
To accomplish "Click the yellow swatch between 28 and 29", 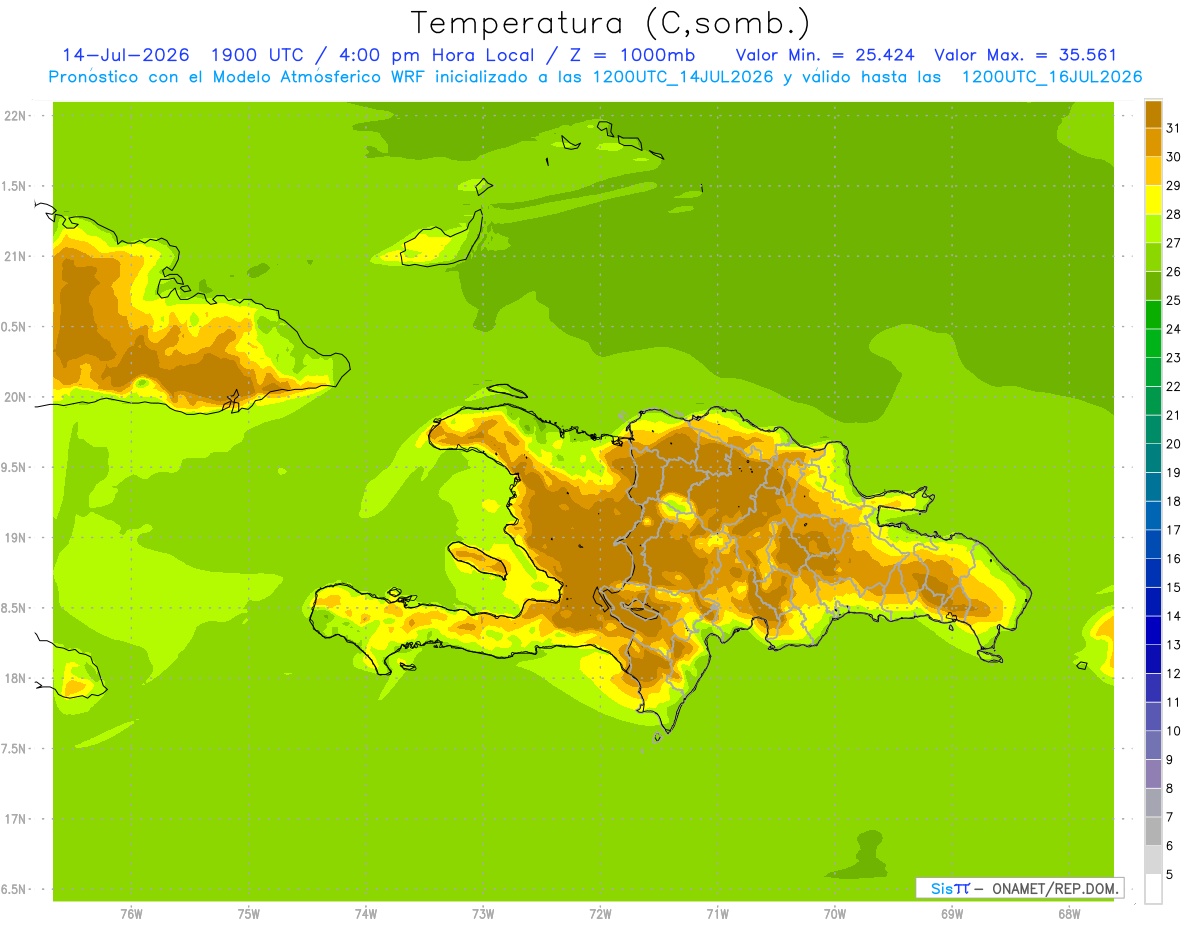I will (1153, 199).
